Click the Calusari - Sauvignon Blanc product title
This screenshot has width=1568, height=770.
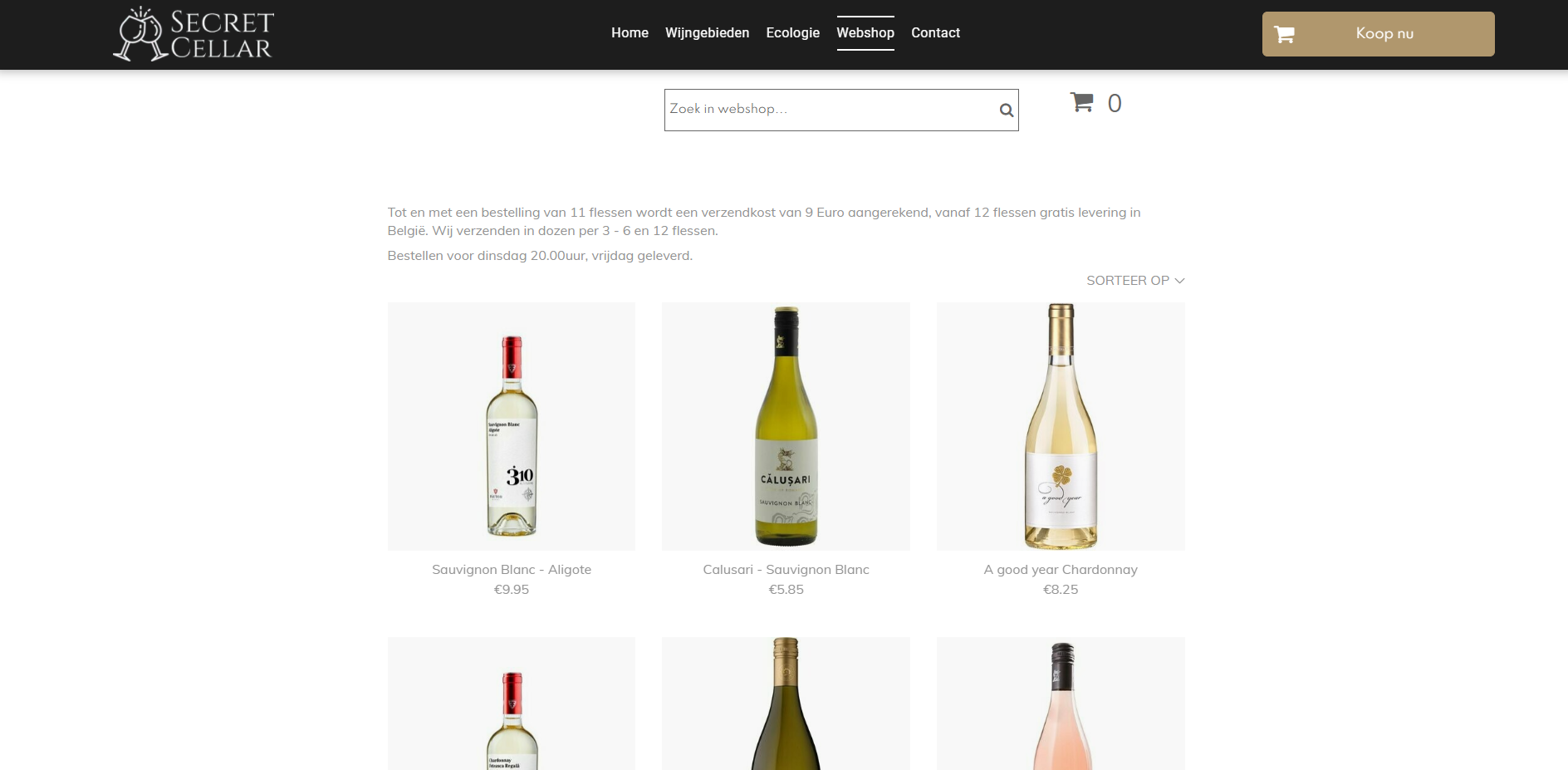click(786, 570)
